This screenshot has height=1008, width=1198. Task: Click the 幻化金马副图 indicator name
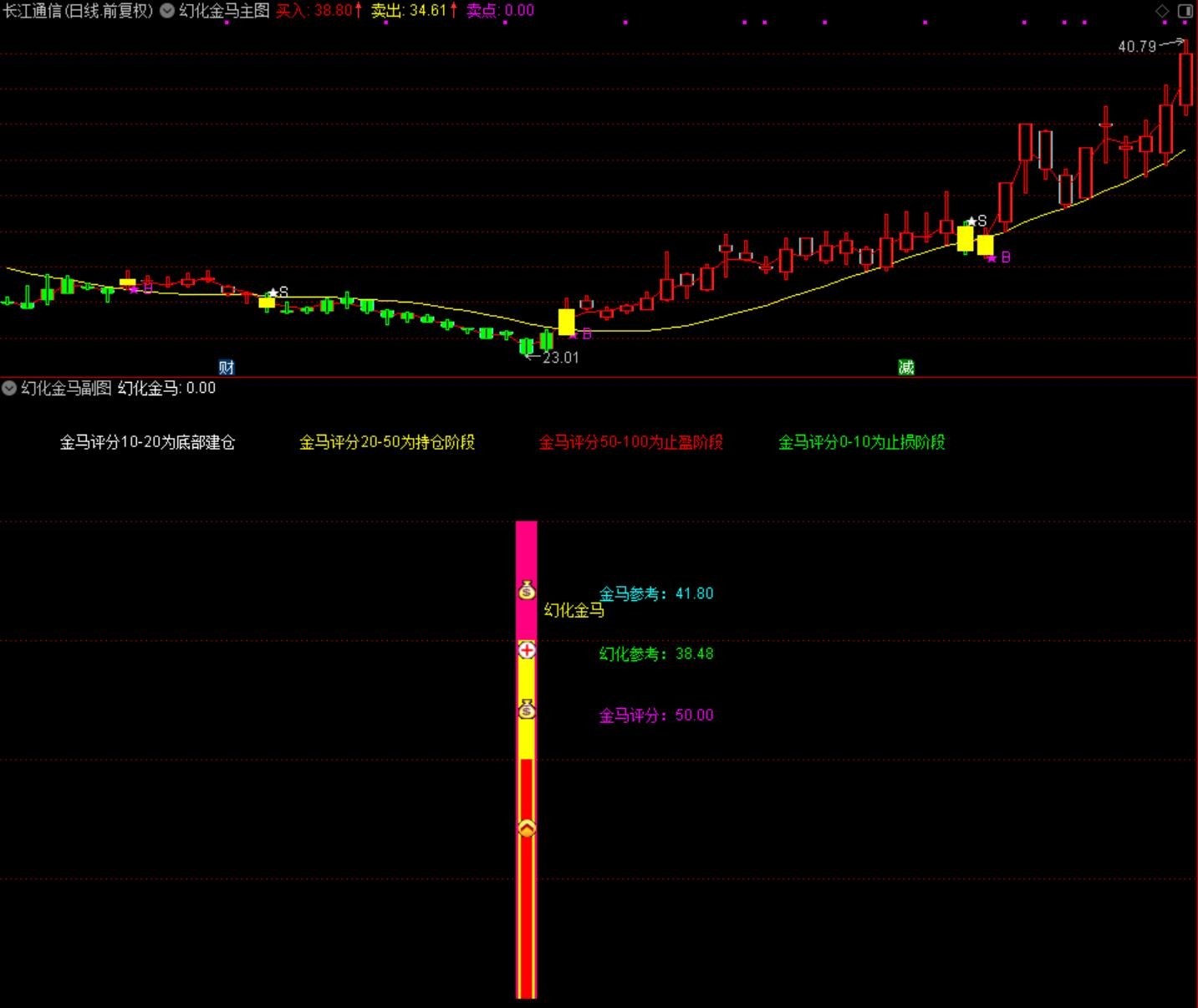66,388
